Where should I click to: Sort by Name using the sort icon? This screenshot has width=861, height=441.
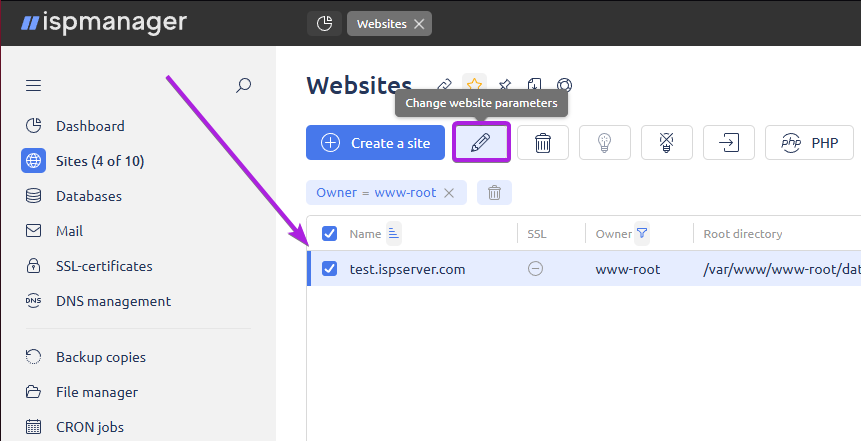(x=394, y=233)
